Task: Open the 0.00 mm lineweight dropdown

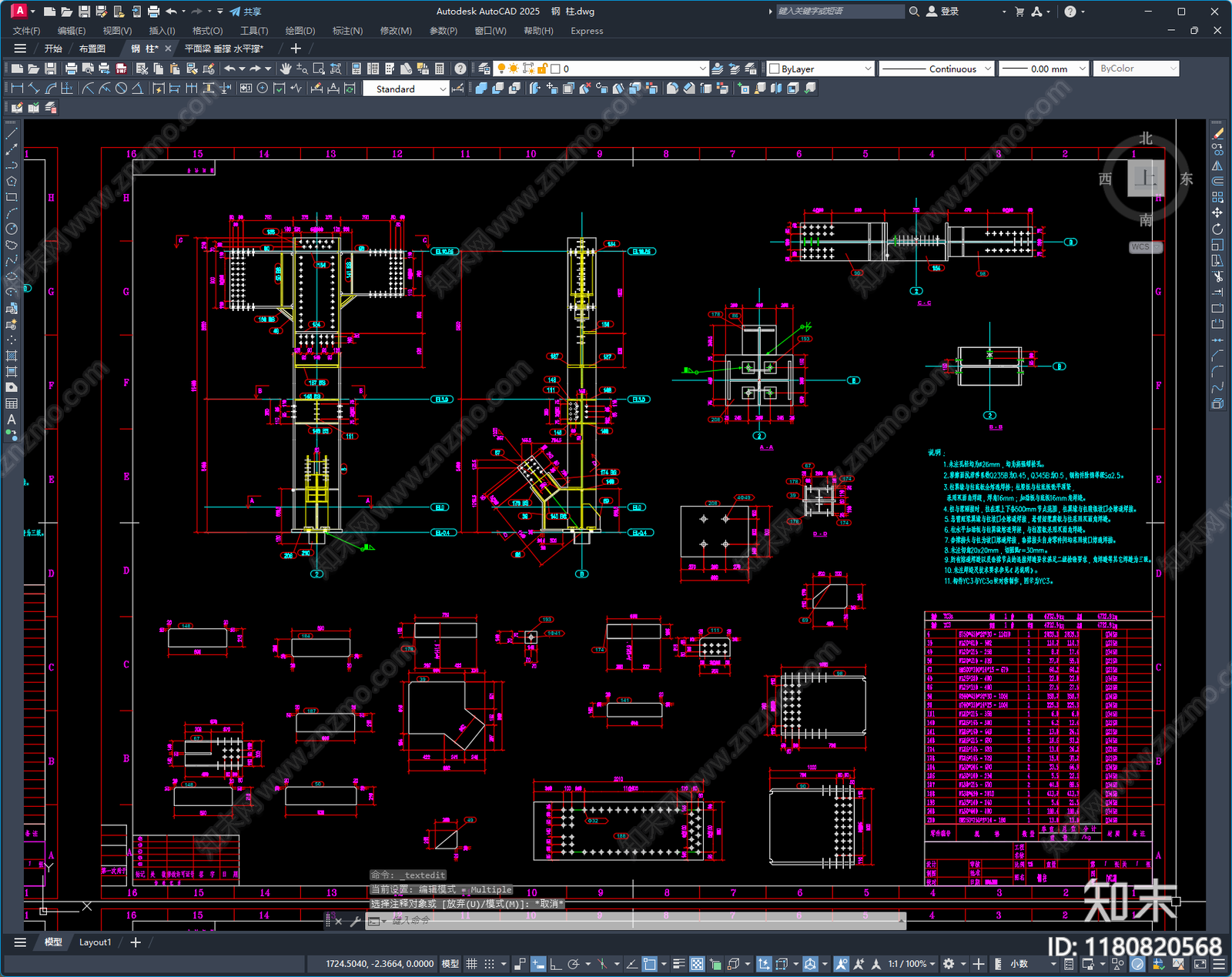Action: point(1082,69)
